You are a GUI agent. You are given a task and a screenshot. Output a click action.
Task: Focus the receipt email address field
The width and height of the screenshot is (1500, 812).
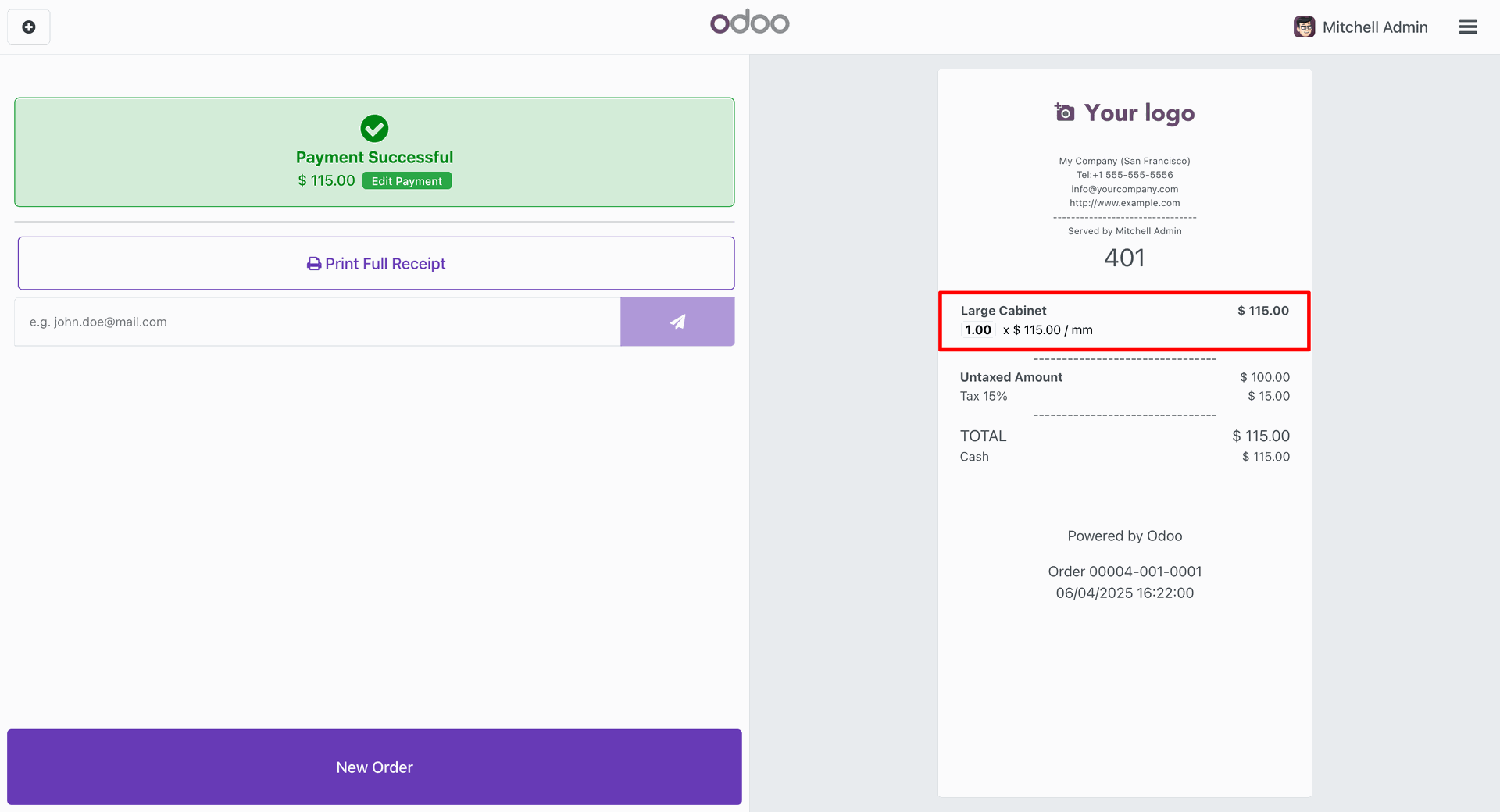[x=317, y=322]
